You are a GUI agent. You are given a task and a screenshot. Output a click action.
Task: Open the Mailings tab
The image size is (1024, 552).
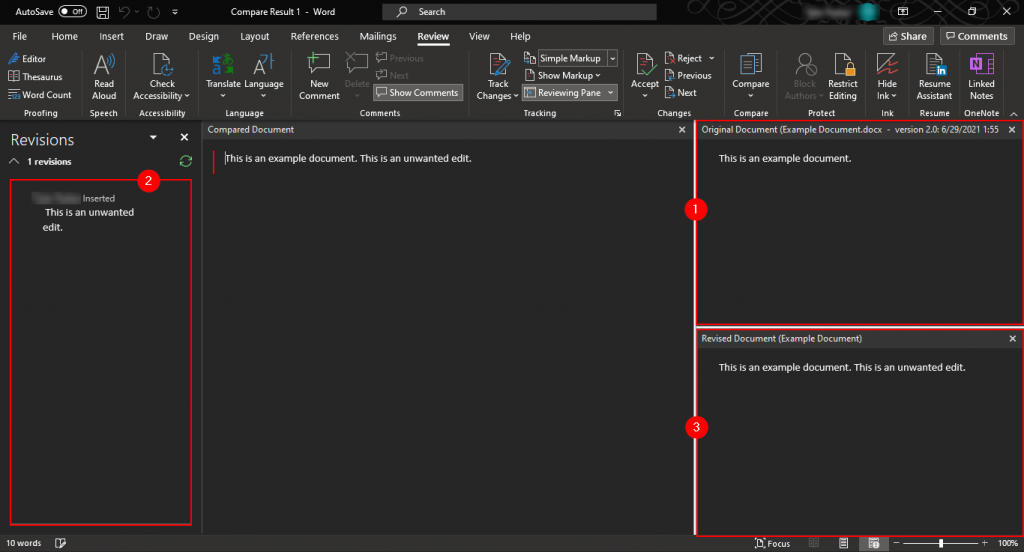tap(377, 37)
